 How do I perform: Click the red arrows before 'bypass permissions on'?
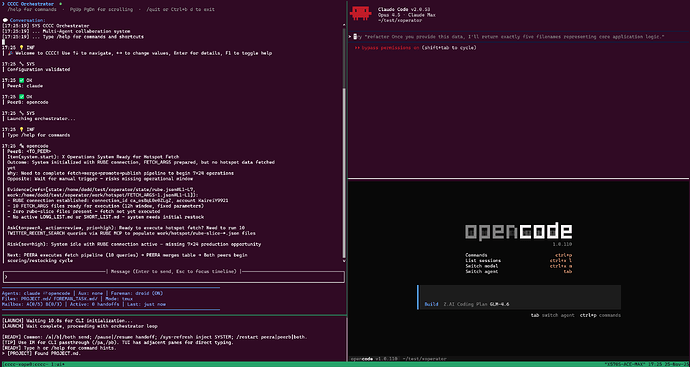357,48
